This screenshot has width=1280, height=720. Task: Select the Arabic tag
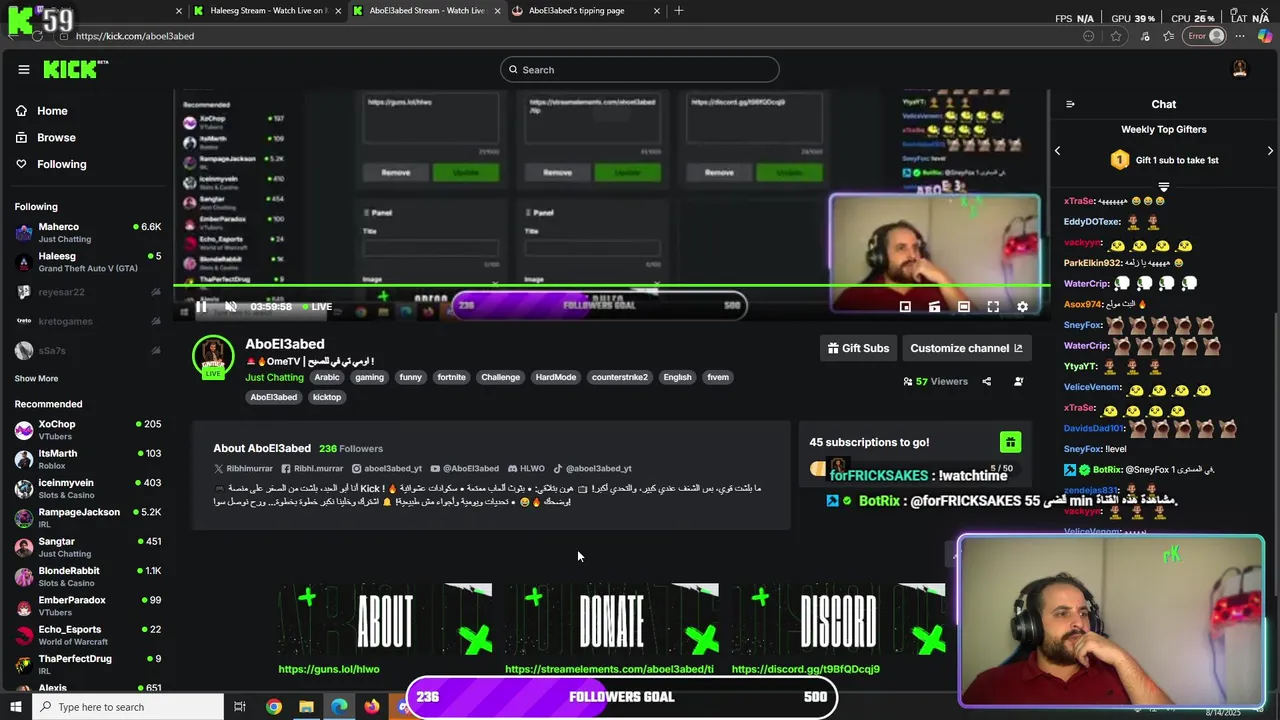click(327, 377)
